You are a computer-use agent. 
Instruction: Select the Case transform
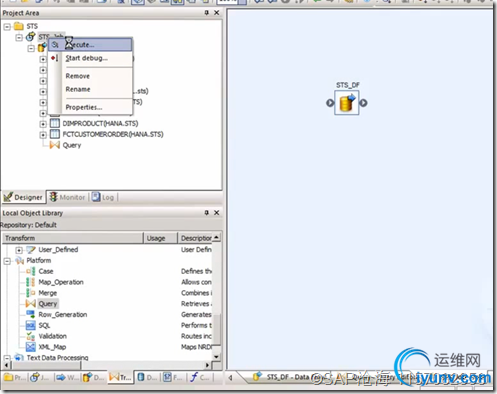click(46, 271)
